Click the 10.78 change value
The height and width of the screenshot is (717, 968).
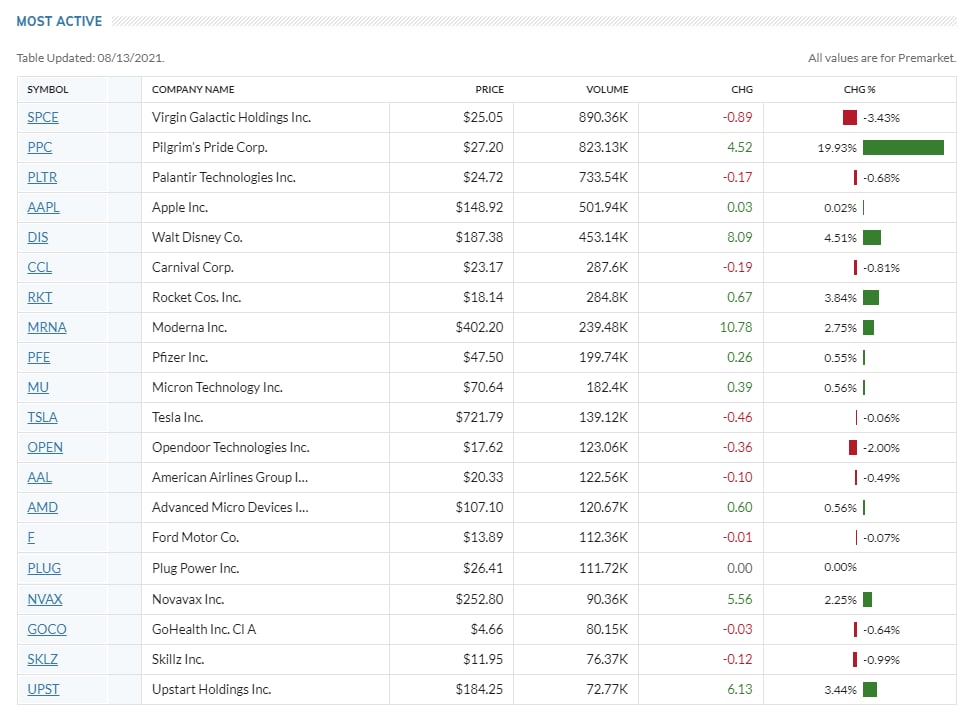pos(736,327)
